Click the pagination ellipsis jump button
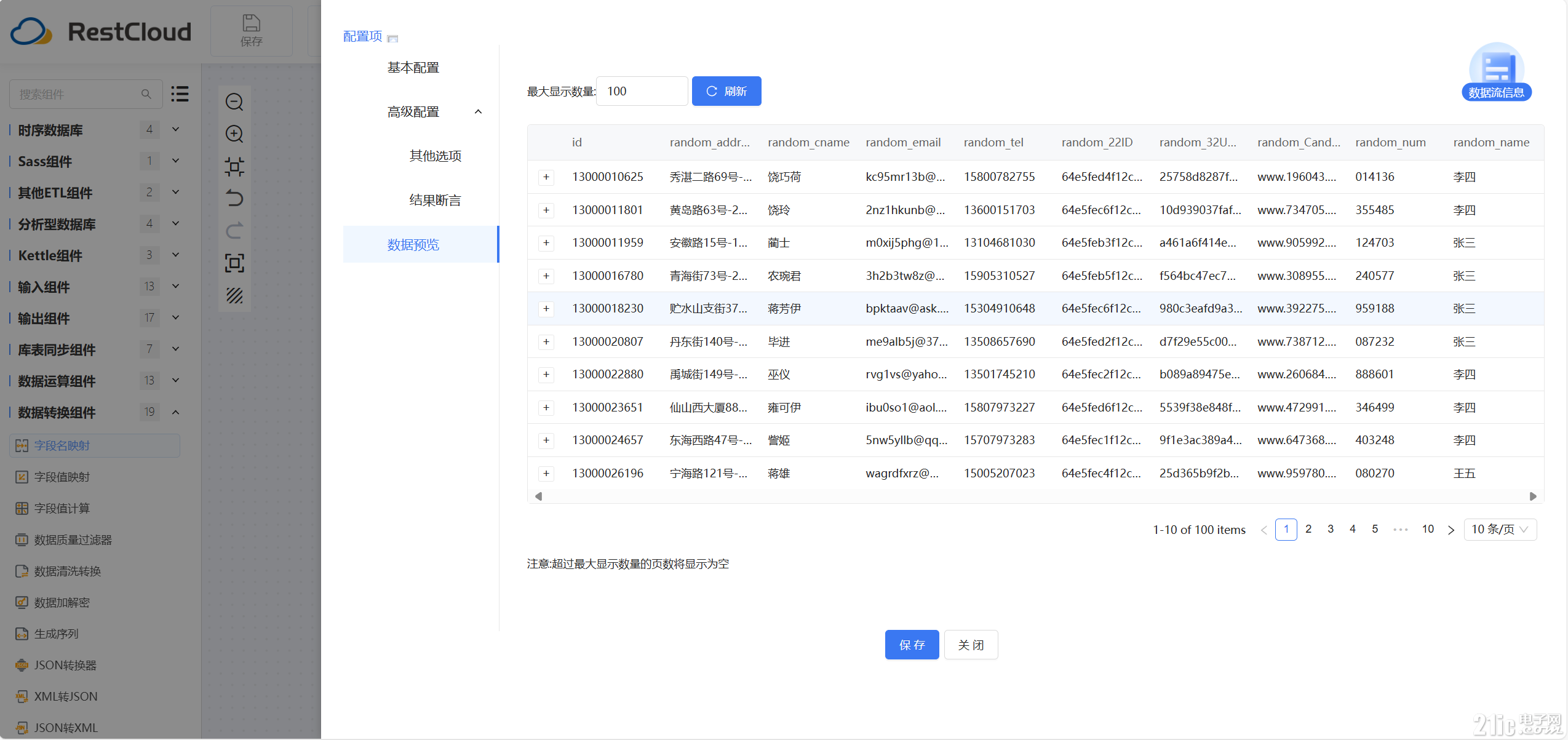The image size is (1568, 740). [x=1400, y=530]
